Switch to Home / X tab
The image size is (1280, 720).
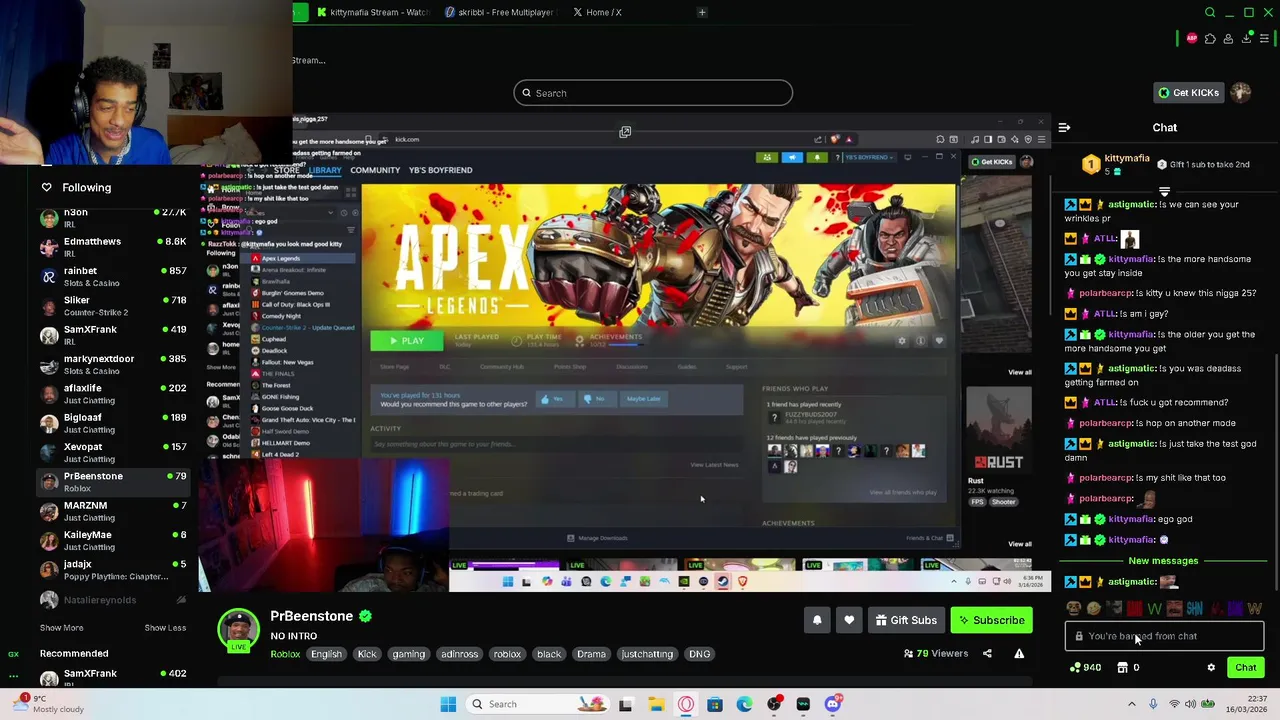click(x=598, y=12)
